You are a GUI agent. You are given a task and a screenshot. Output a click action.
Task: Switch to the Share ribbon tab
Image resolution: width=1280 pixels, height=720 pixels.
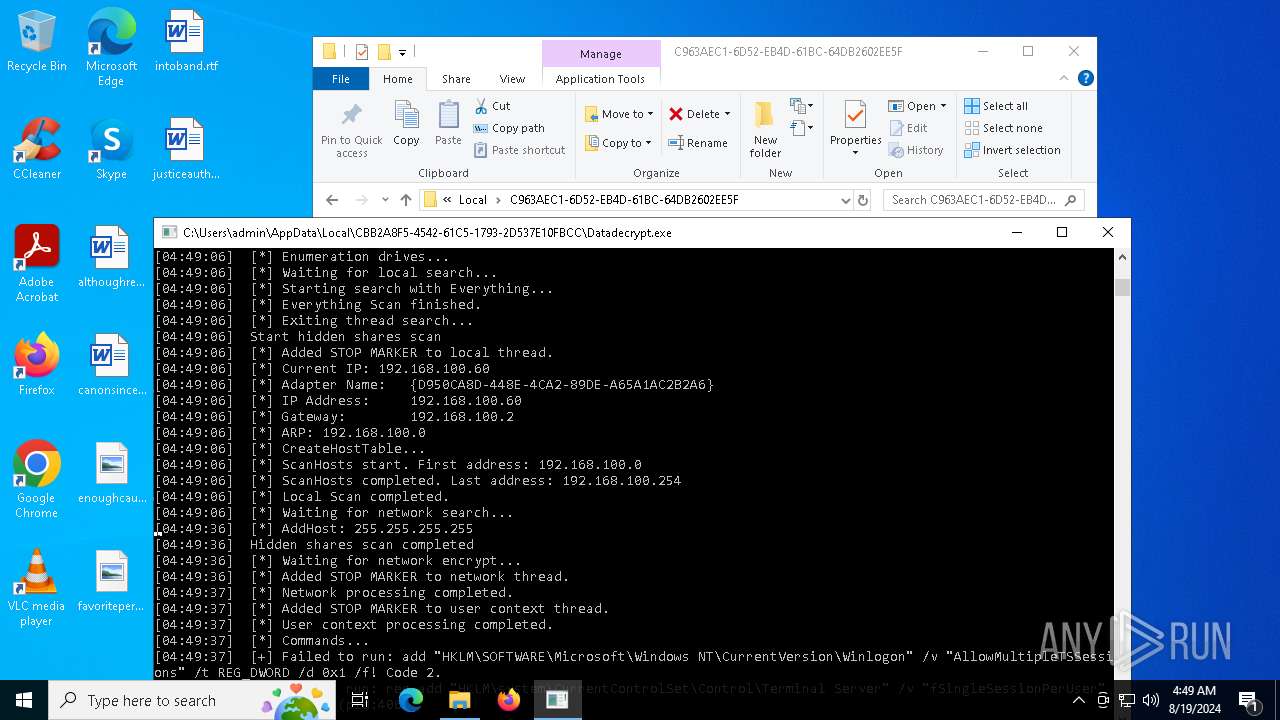(456, 79)
